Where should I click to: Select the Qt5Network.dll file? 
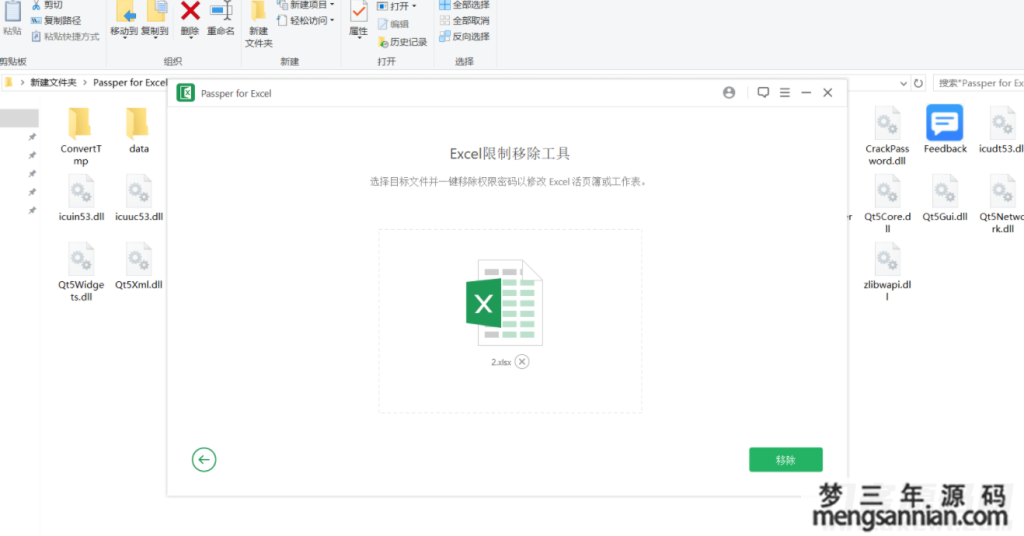click(1002, 204)
